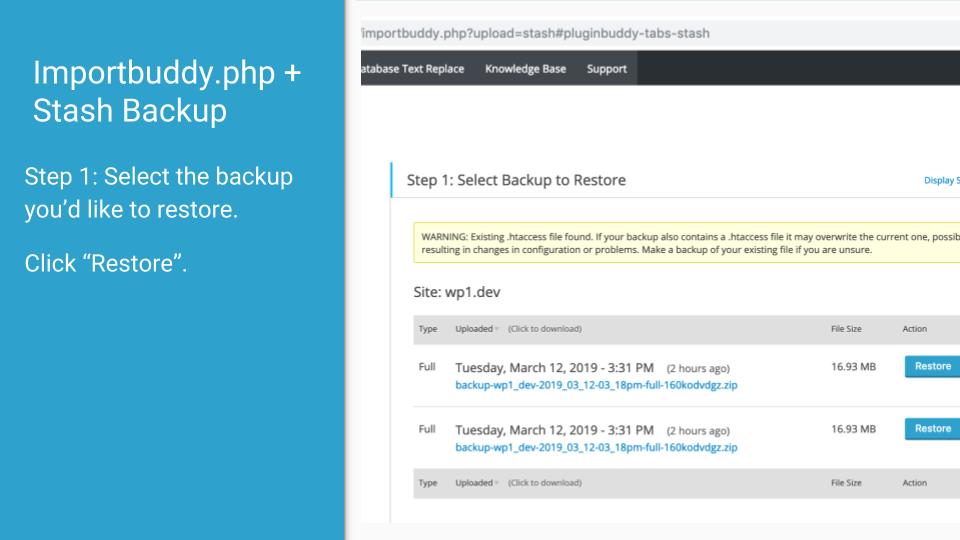Click Type in the top table header
This screenshot has width=960, height=540.
[428, 329]
